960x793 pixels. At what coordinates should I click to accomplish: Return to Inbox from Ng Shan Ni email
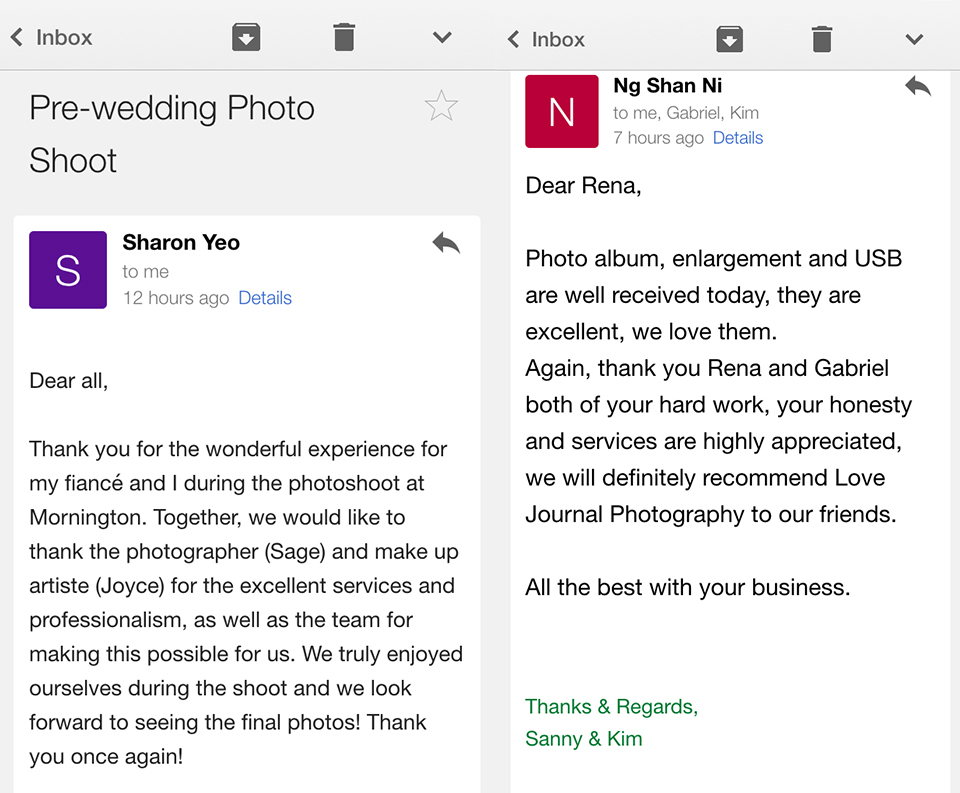tap(546, 40)
